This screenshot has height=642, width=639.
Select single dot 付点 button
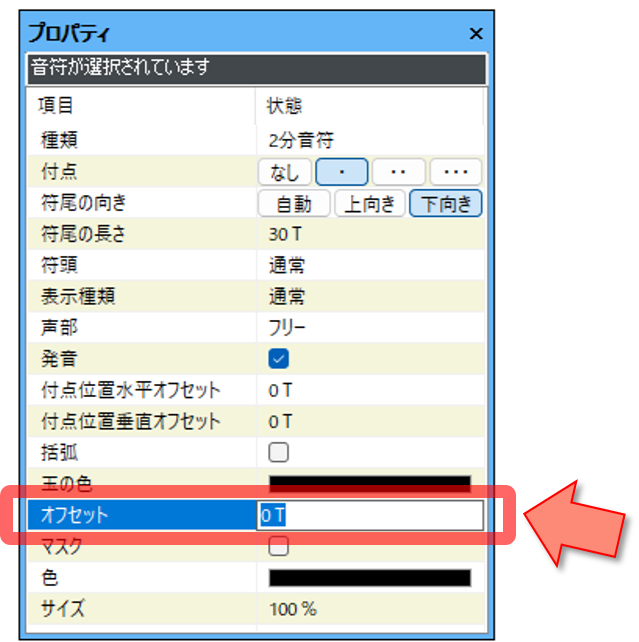click(342, 172)
